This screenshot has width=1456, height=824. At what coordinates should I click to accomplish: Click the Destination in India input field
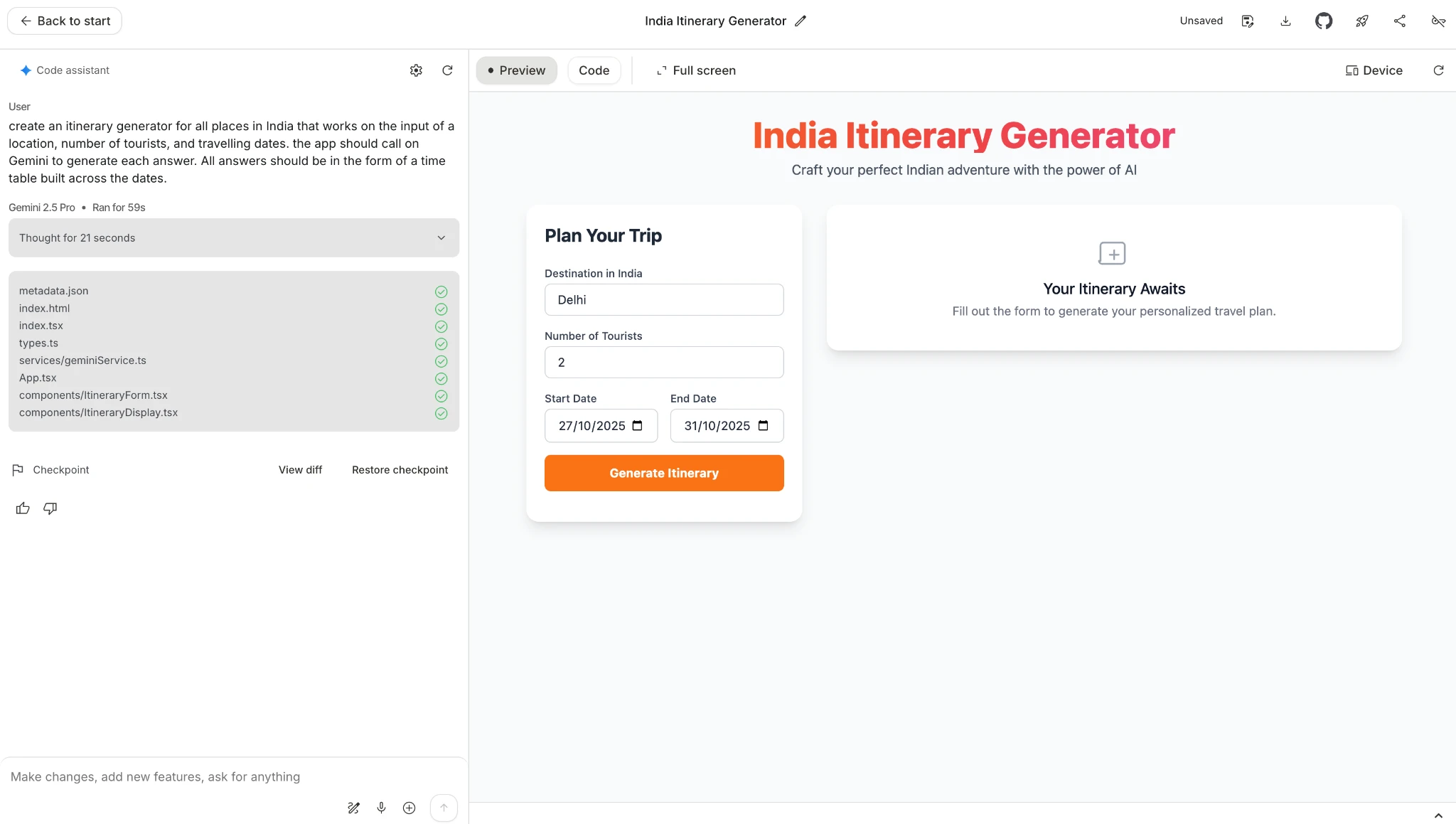pos(663,300)
